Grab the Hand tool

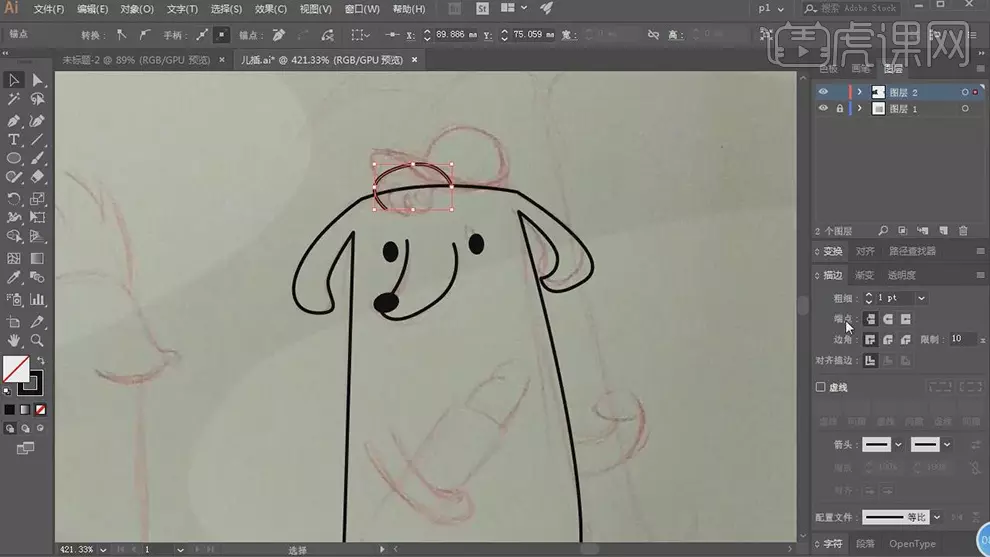[14, 341]
